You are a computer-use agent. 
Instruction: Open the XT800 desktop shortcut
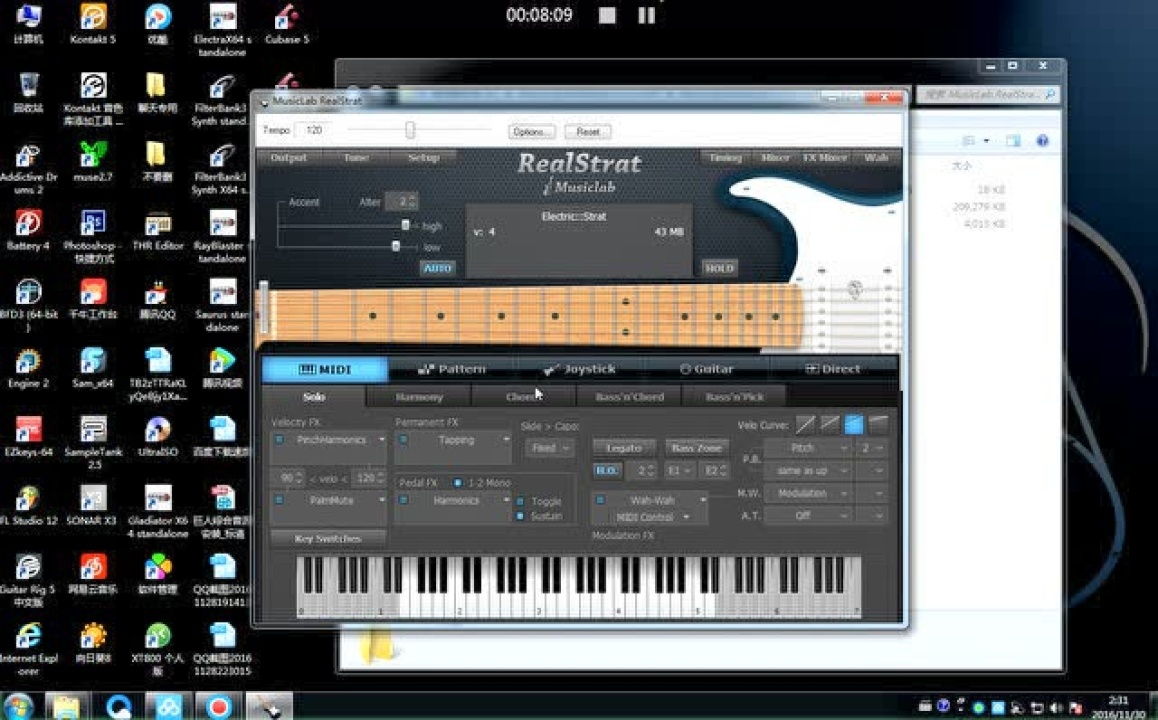(157, 649)
